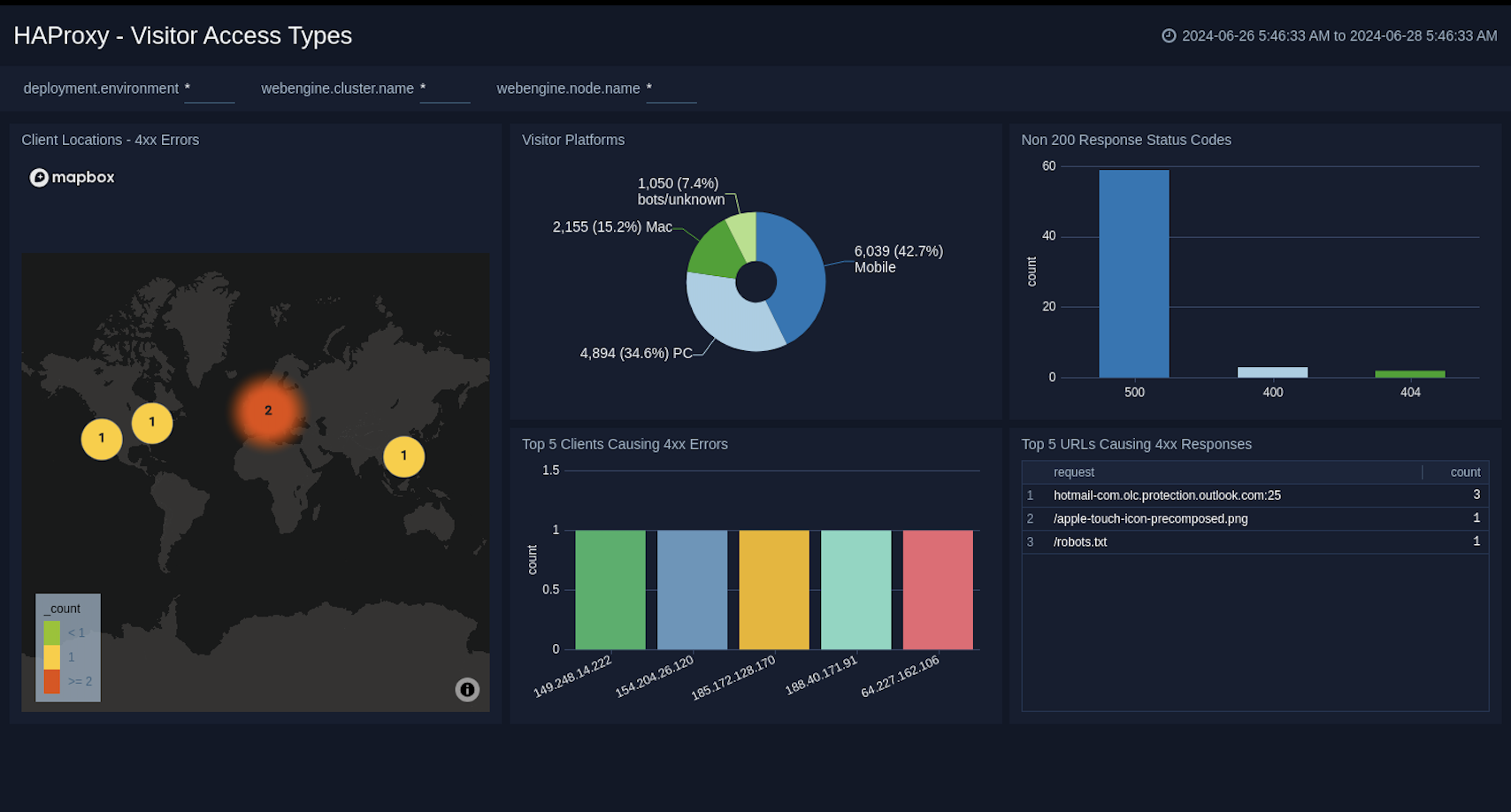Click the green '< 1' legend swatch

point(52,632)
